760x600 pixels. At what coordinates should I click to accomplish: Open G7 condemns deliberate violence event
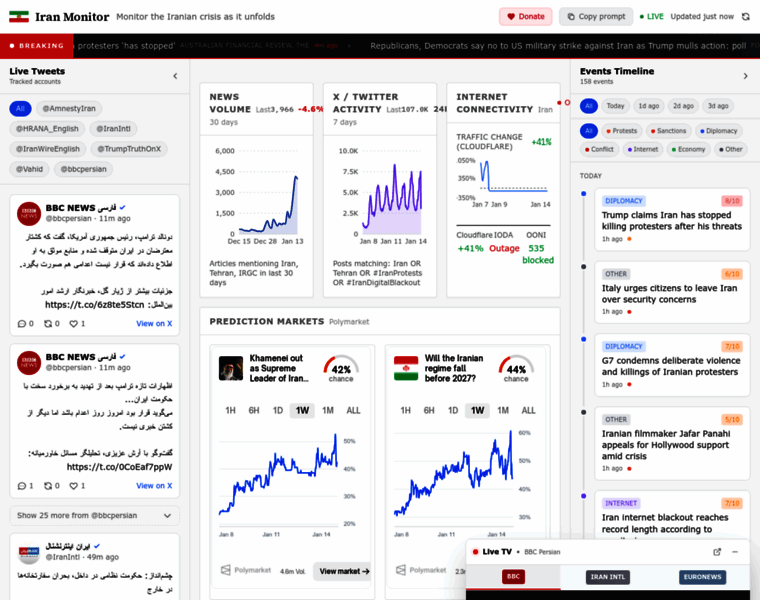[x=672, y=365]
